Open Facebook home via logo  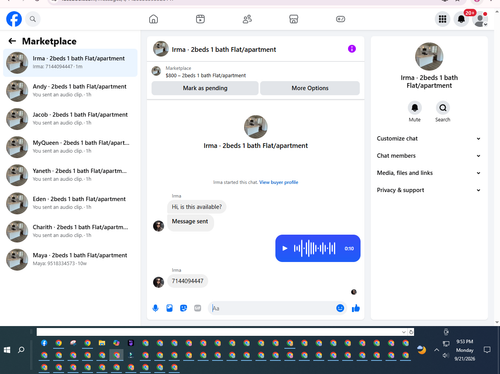(14, 19)
